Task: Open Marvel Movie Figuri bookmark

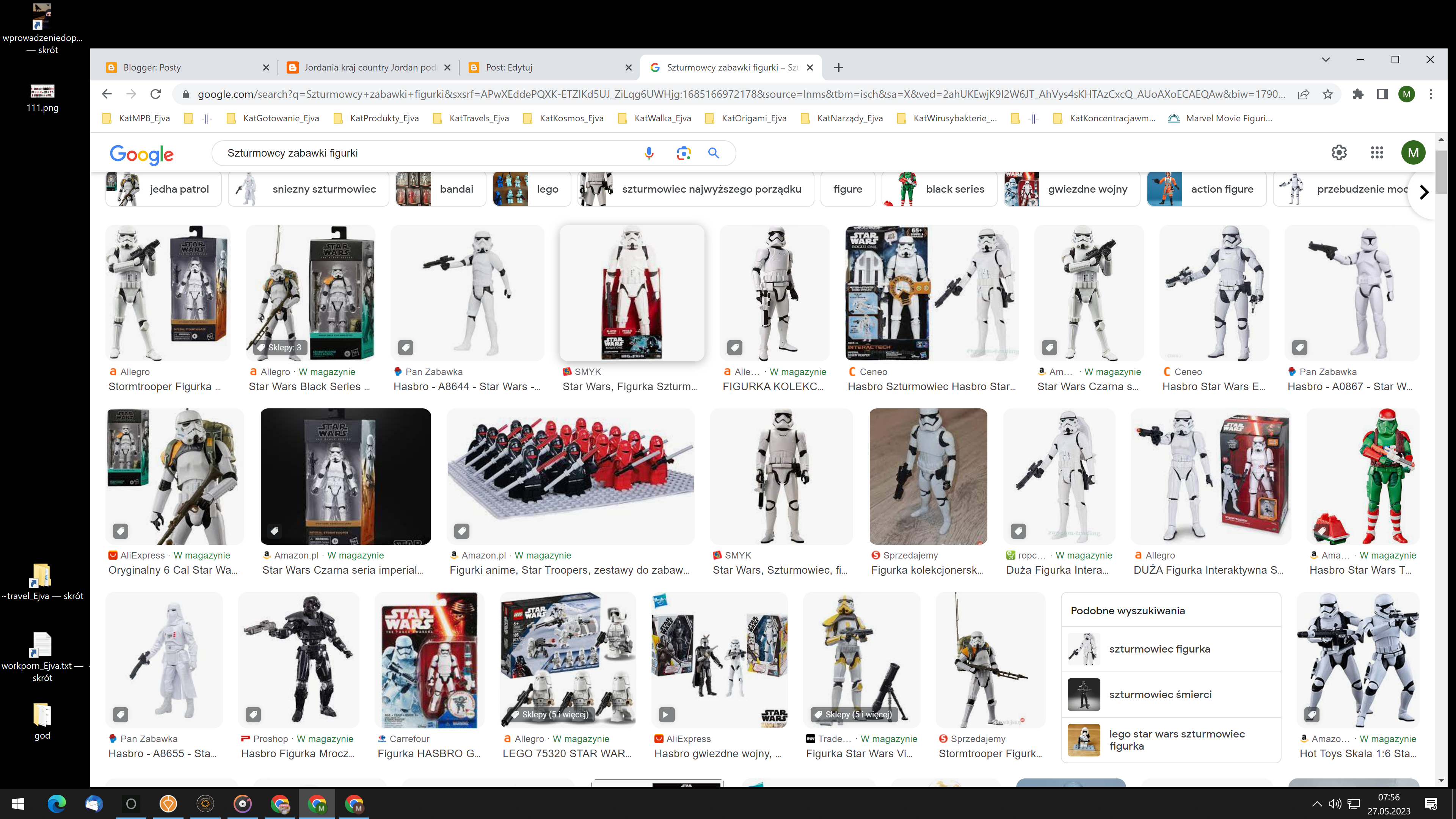Action: (1220, 118)
